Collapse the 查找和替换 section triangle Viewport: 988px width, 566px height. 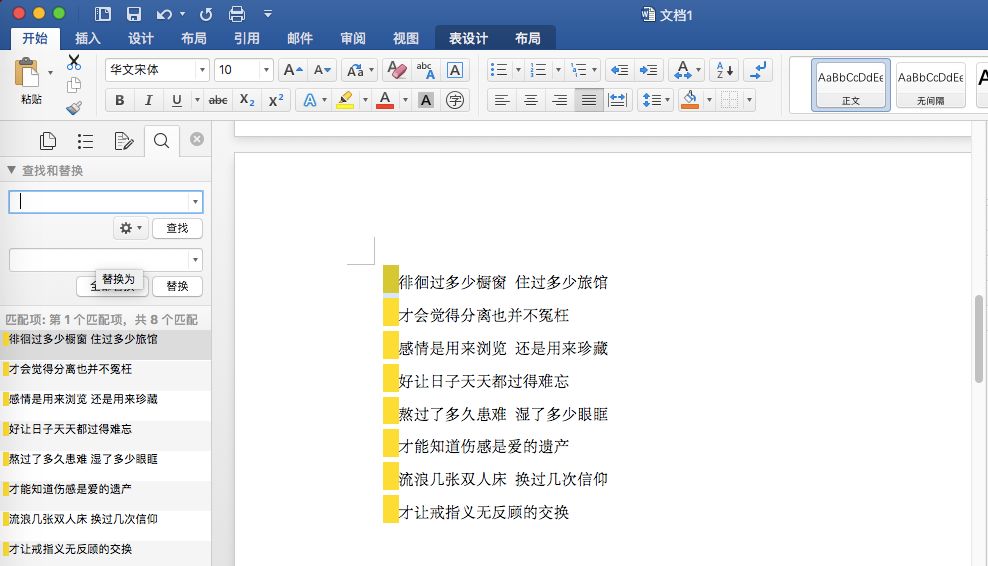[11, 170]
